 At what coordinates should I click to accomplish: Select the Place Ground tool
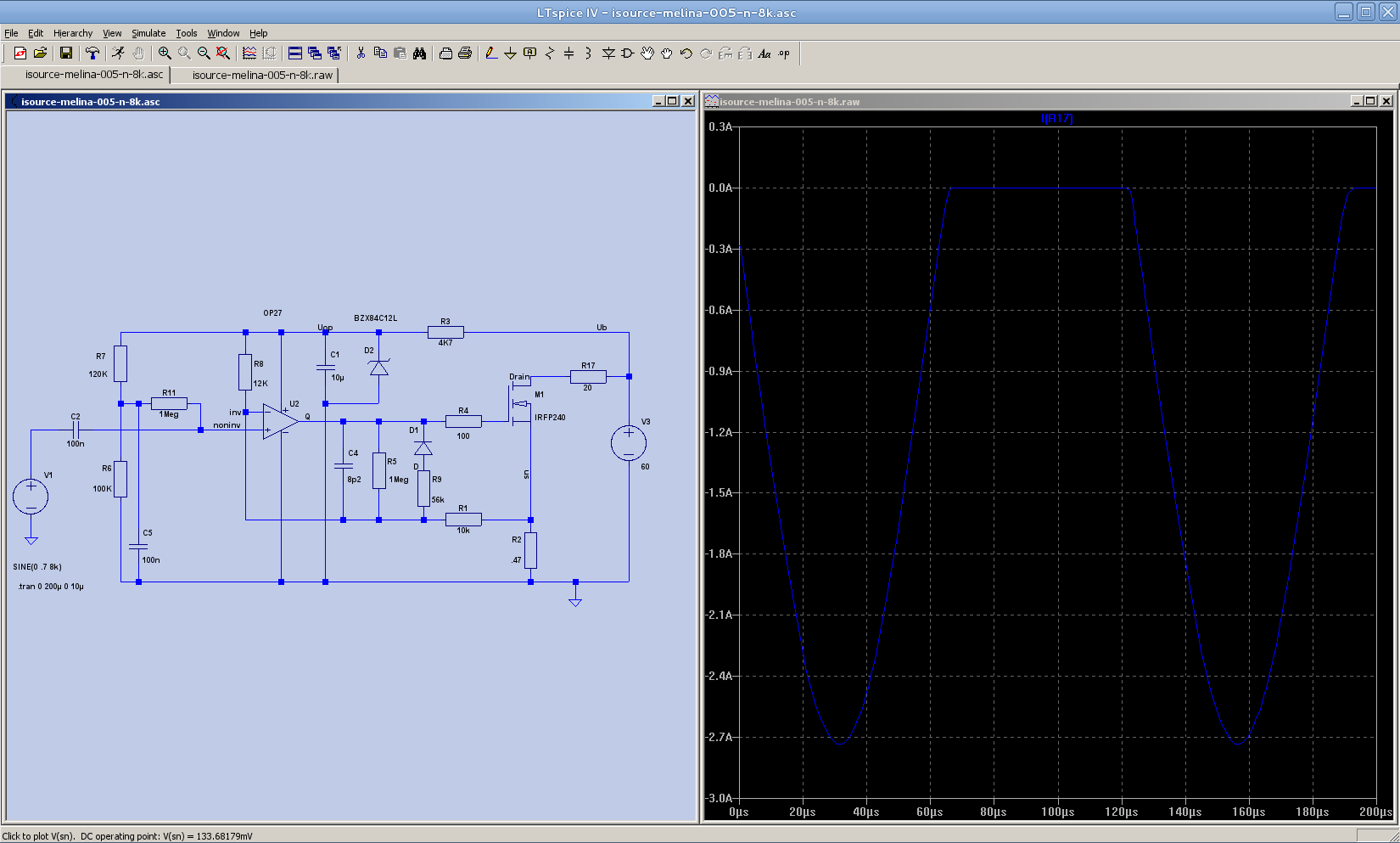[x=510, y=53]
